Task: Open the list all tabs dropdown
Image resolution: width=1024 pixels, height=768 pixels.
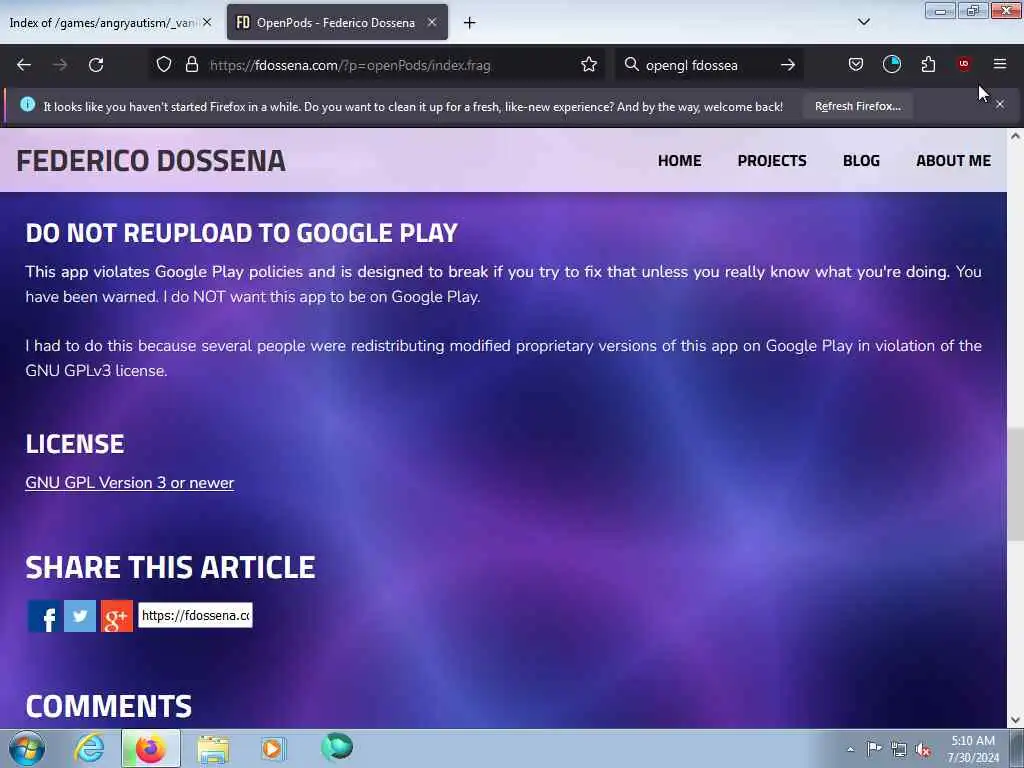Action: [863, 22]
